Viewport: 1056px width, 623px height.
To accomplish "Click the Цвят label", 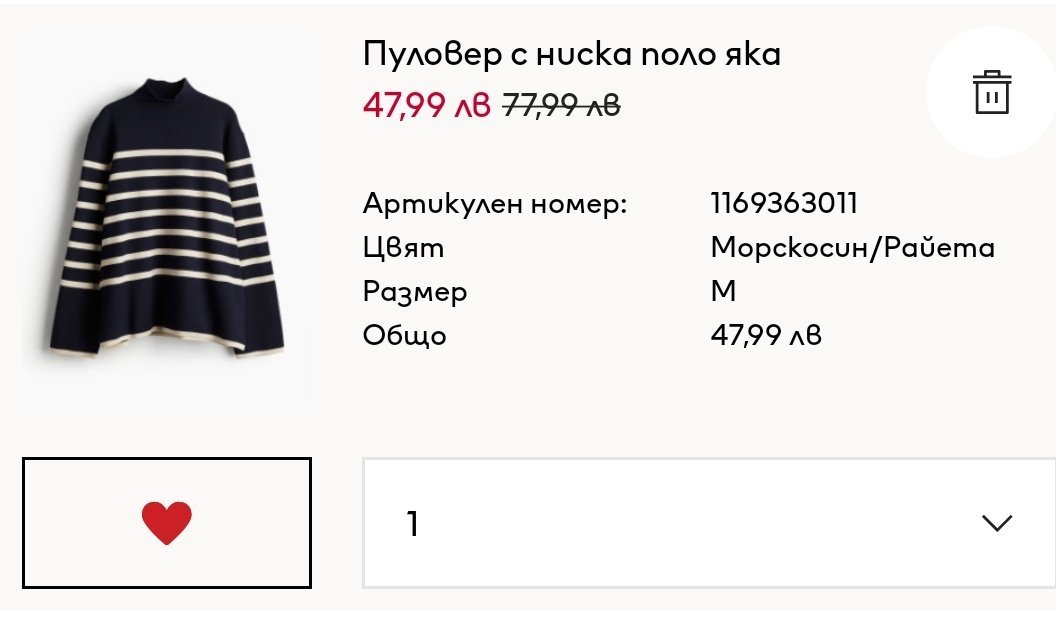I will 403,247.
